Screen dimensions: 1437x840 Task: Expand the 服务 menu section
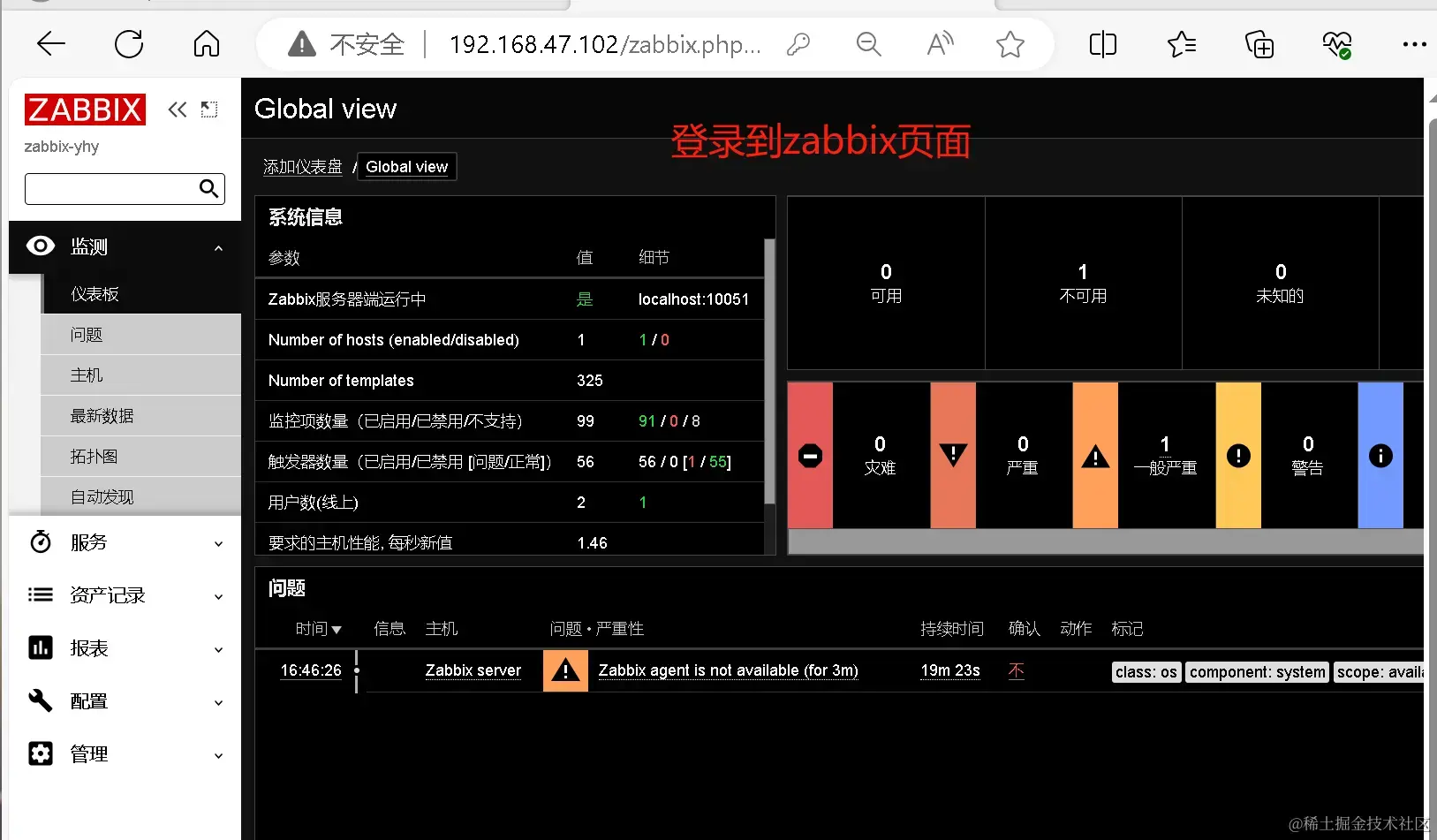click(218, 544)
